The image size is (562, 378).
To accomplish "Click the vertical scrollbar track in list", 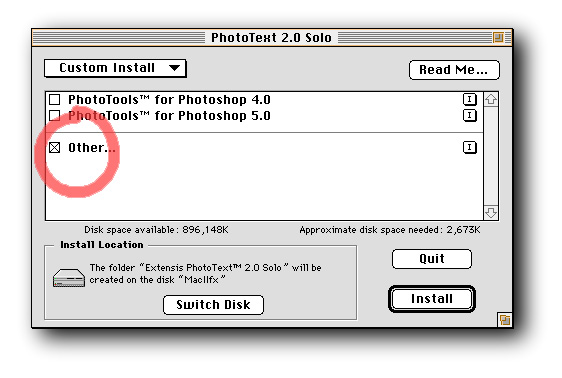I will 491,156.
